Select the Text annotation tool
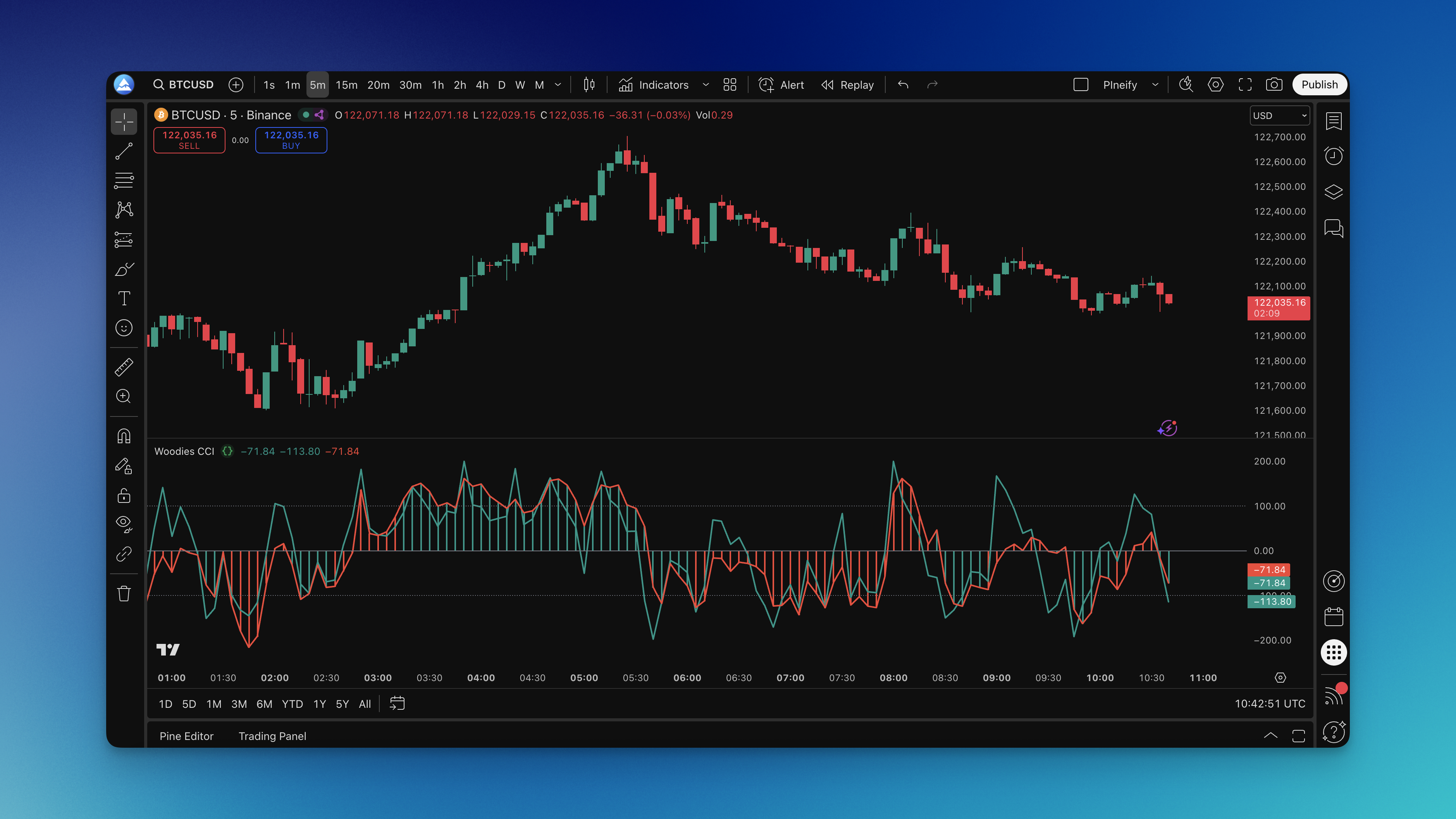This screenshot has height=819, width=1456. coord(124,298)
